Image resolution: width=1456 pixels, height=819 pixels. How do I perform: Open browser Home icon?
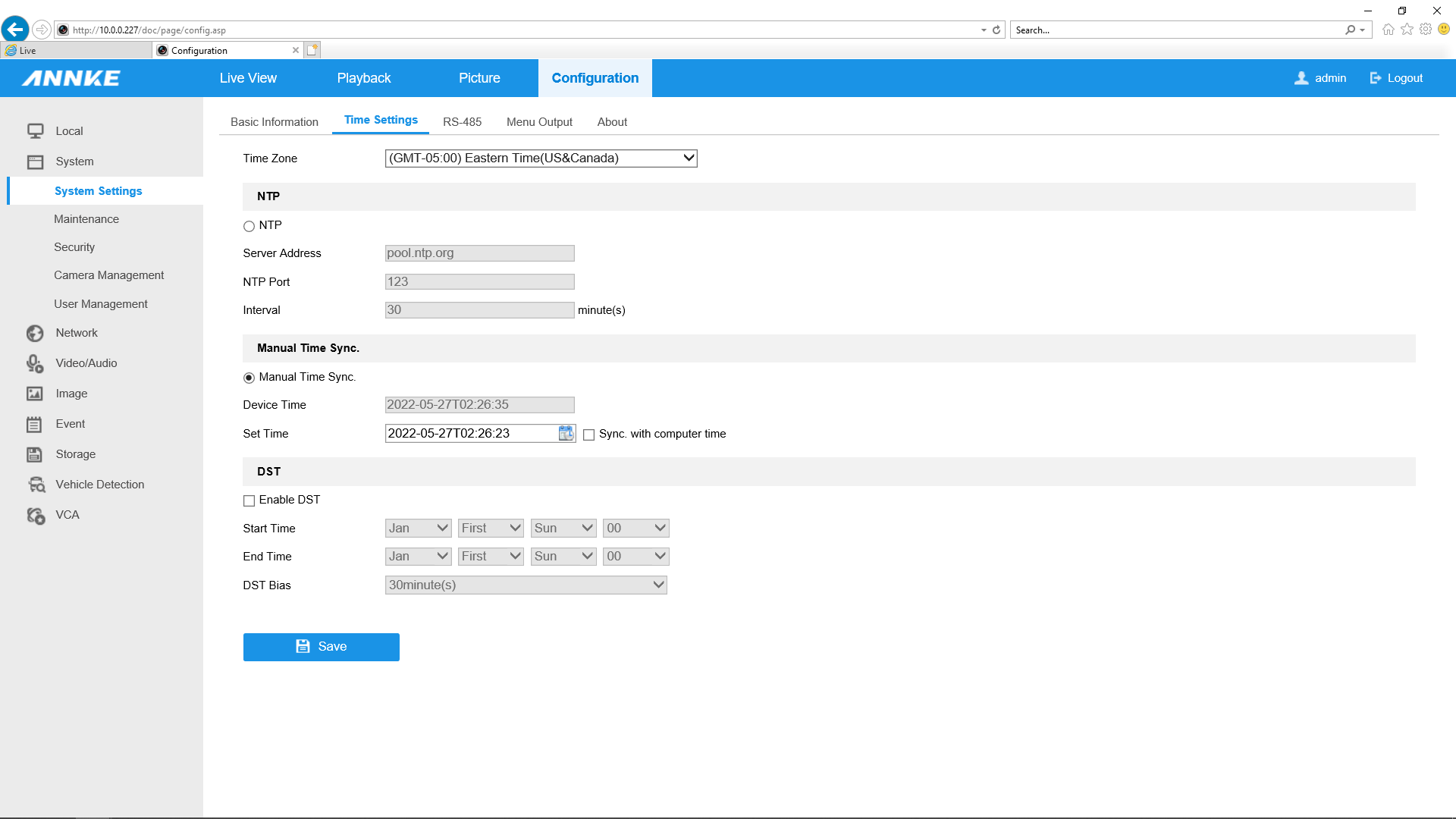pos(1389,30)
